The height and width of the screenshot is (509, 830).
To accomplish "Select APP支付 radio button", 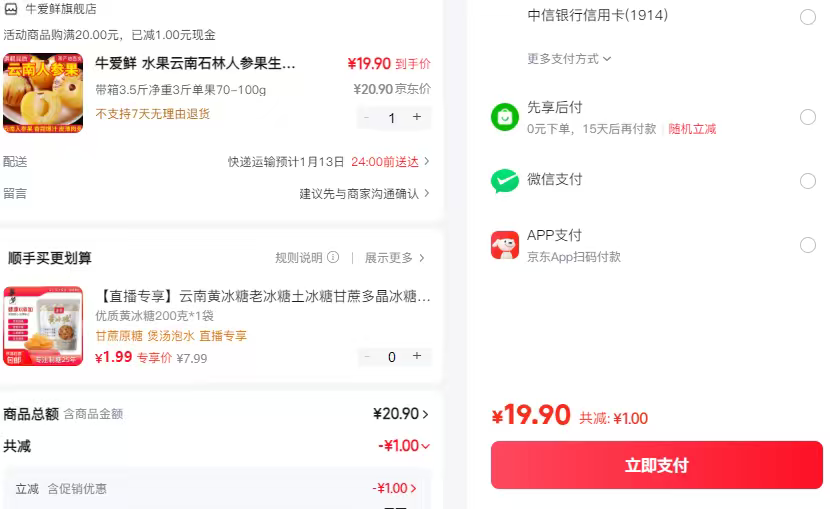I will (x=808, y=245).
